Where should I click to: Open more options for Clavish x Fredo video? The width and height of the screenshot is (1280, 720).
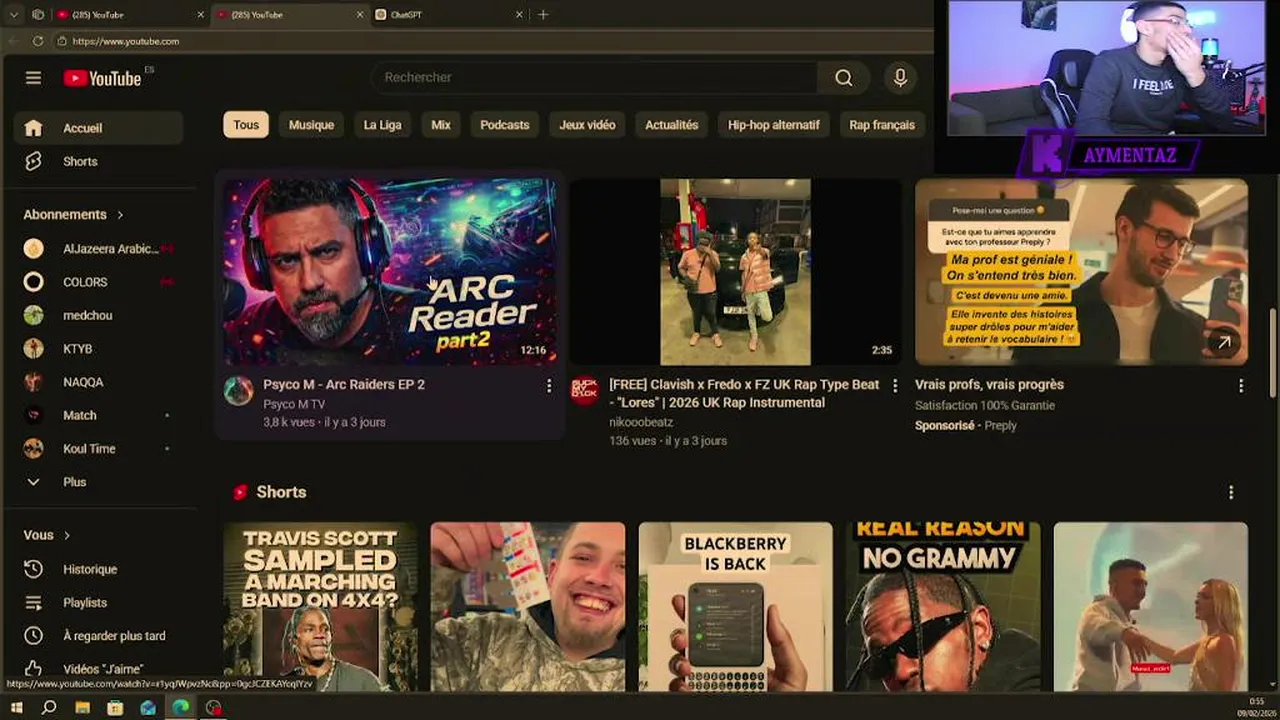click(x=894, y=386)
